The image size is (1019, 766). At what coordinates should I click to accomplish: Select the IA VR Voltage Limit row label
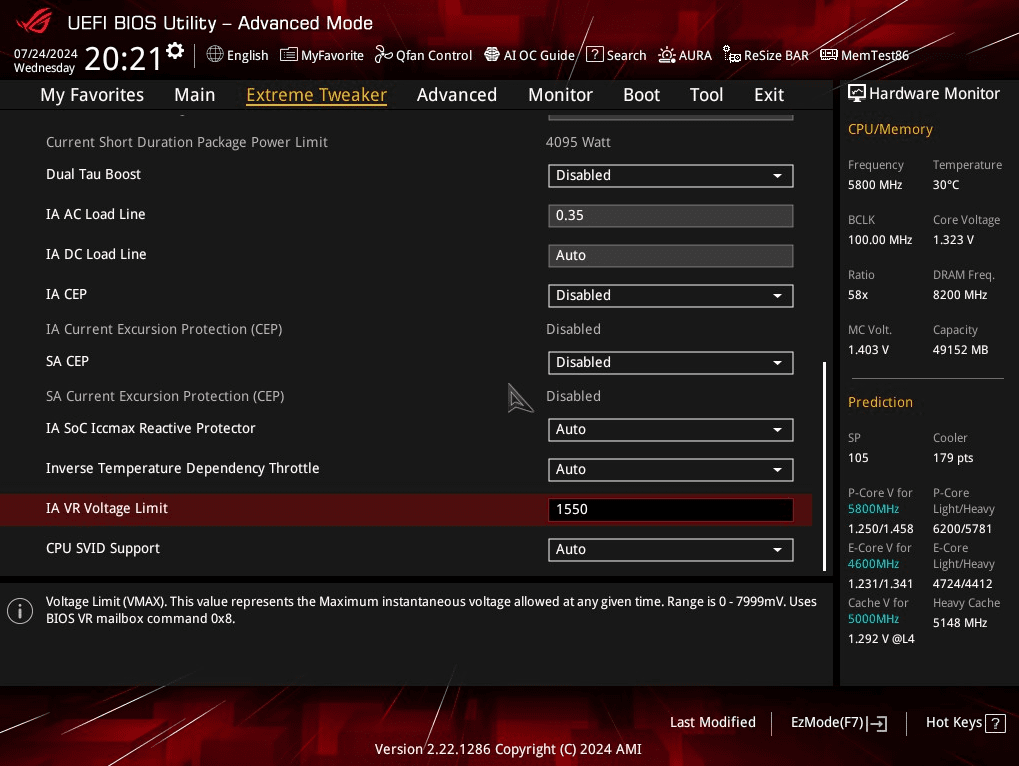point(107,509)
